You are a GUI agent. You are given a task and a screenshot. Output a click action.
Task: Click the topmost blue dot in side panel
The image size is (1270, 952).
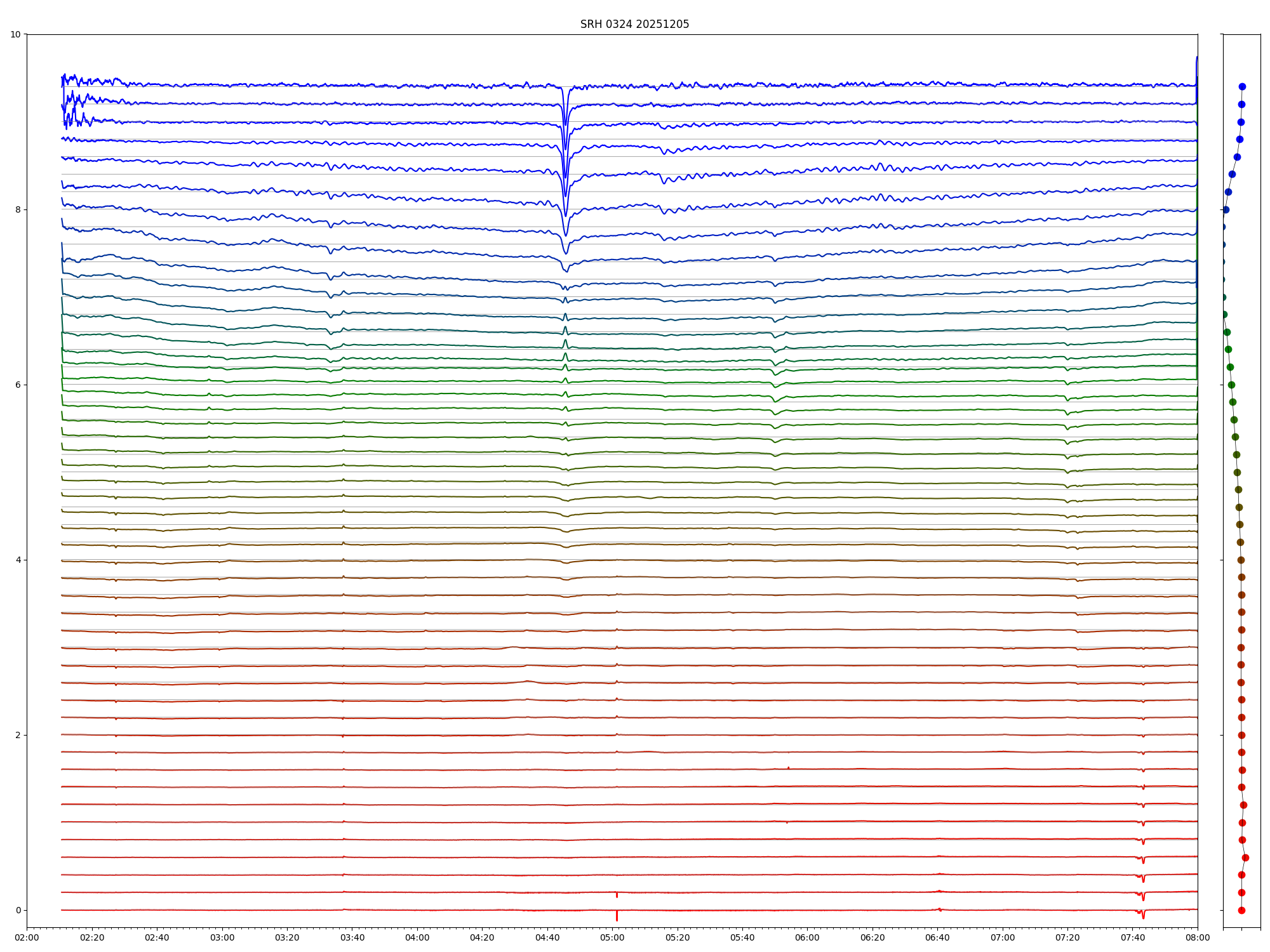1242,87
